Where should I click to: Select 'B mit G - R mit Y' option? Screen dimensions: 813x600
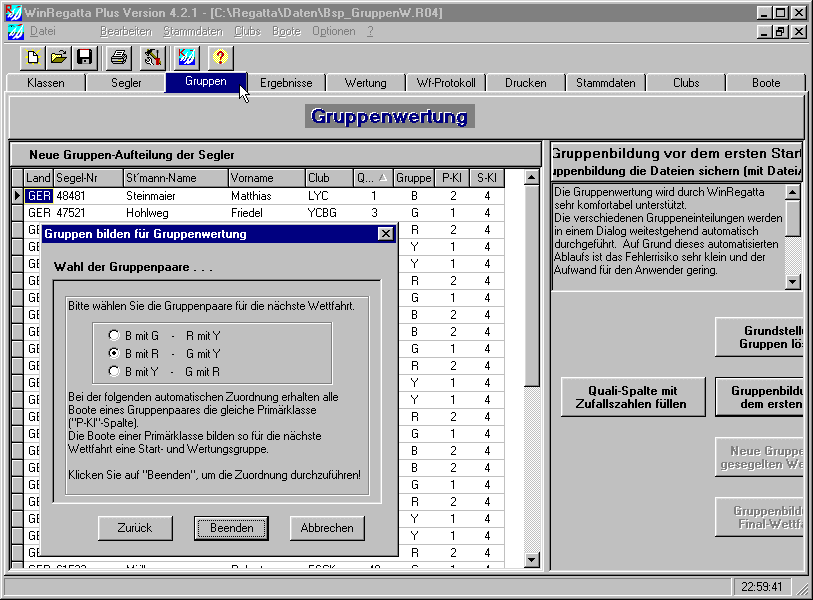tap(115, 335)
